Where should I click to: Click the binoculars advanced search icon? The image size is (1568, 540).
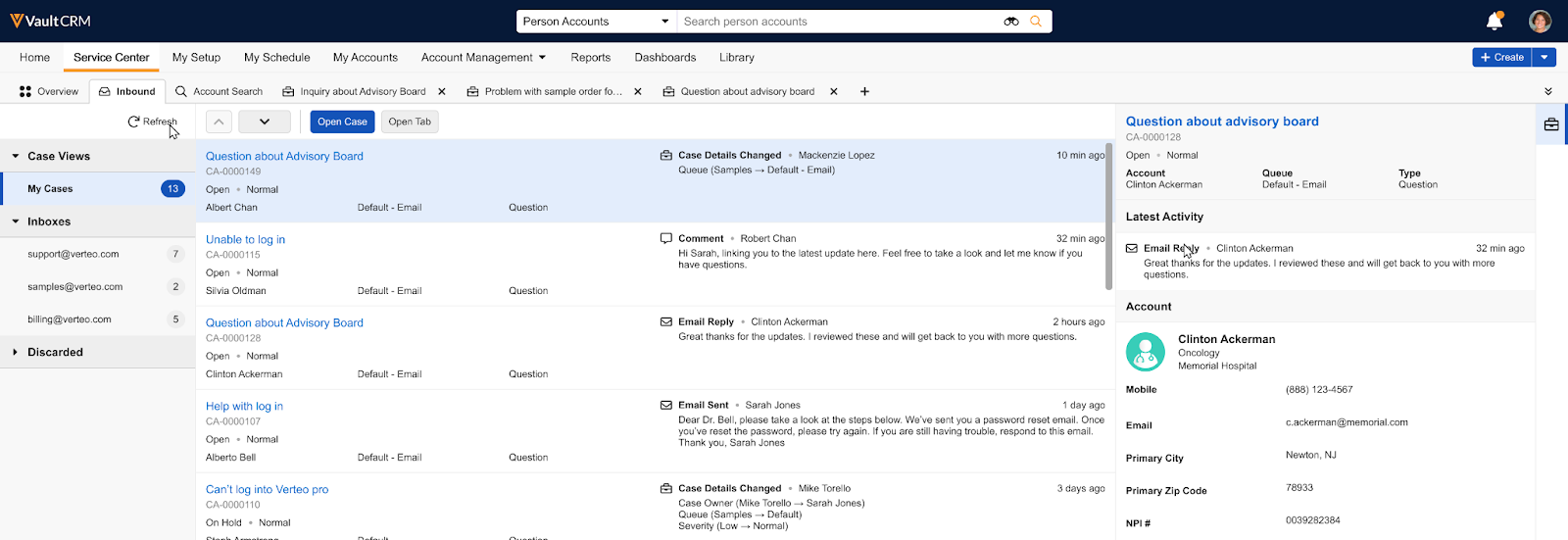(1011, 22)
